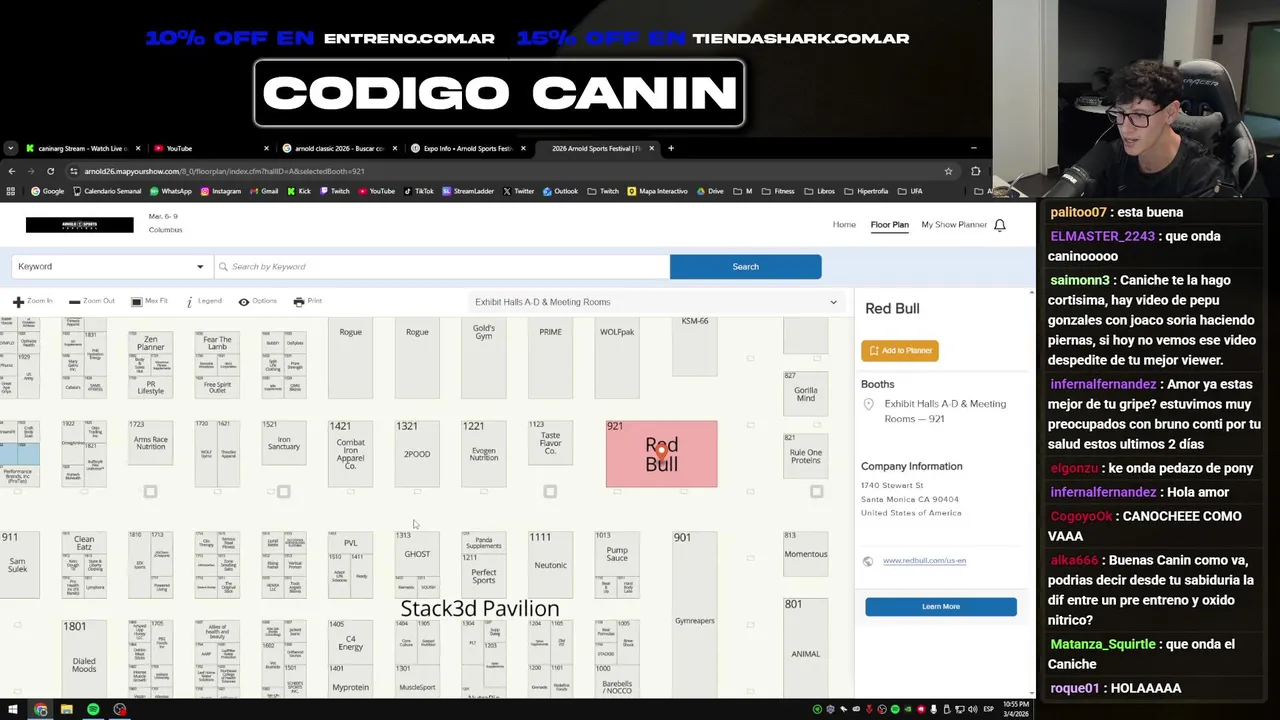Screen dimensions: 1280x720
Task: Add Red Bull to planner
Action: [900, 351]
